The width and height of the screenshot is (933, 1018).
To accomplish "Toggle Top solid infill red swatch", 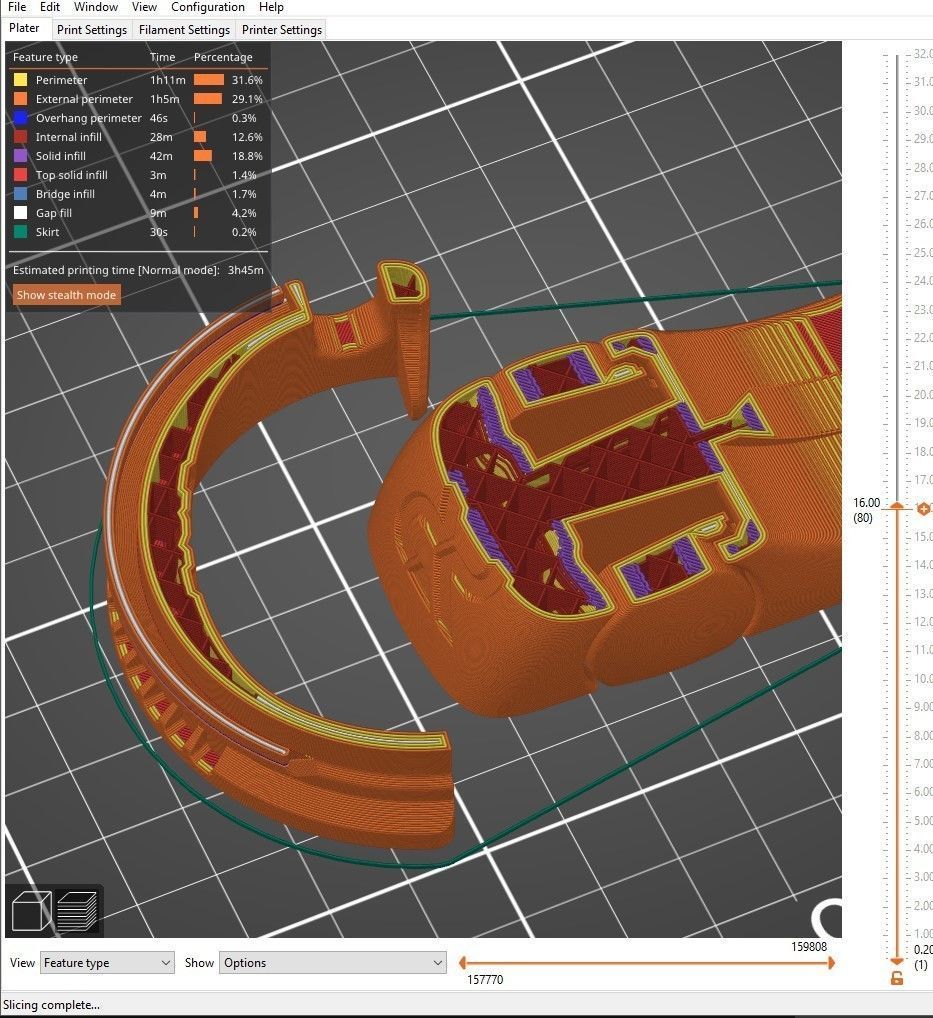I will pyautogui.click(x=21, y=175).
